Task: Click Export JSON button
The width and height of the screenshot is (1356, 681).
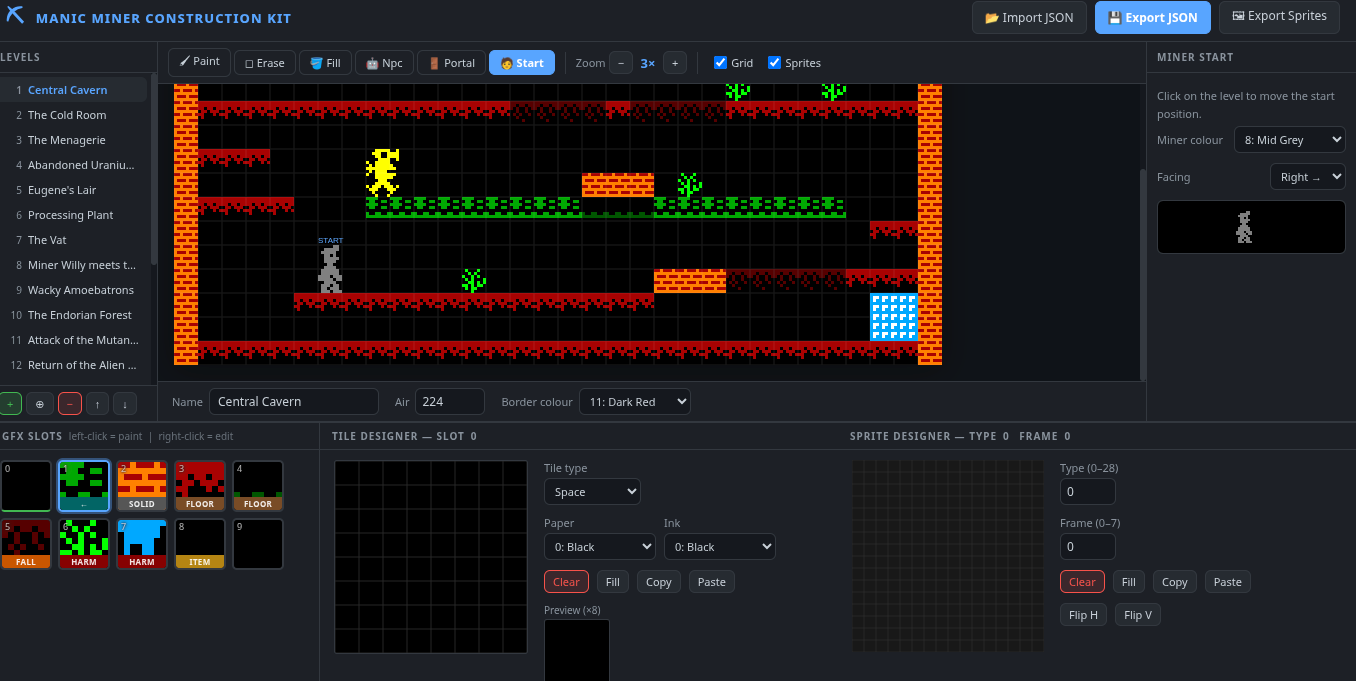Action: click(x=1153, y=18)
